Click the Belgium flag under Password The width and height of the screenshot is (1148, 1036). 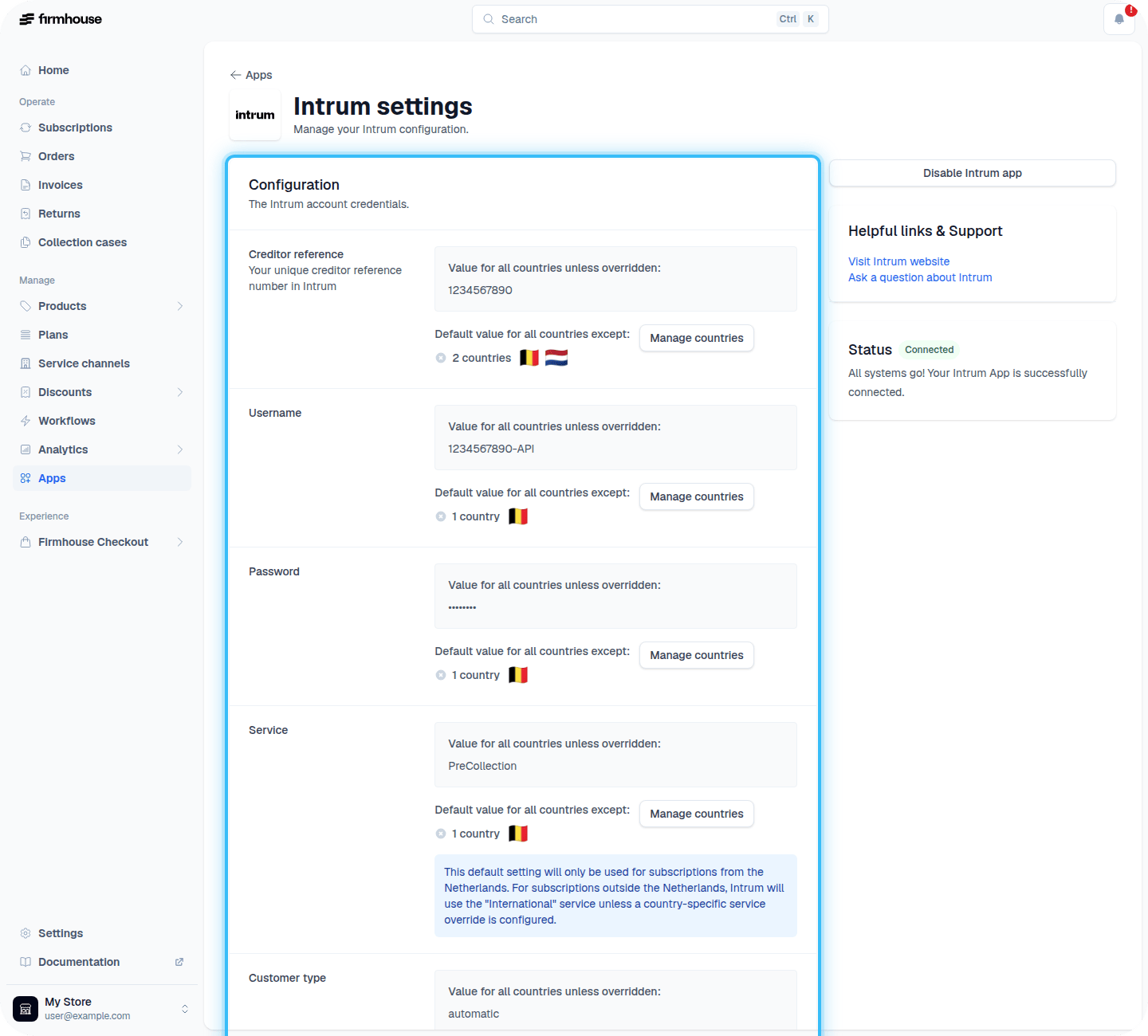pos(518,675)
